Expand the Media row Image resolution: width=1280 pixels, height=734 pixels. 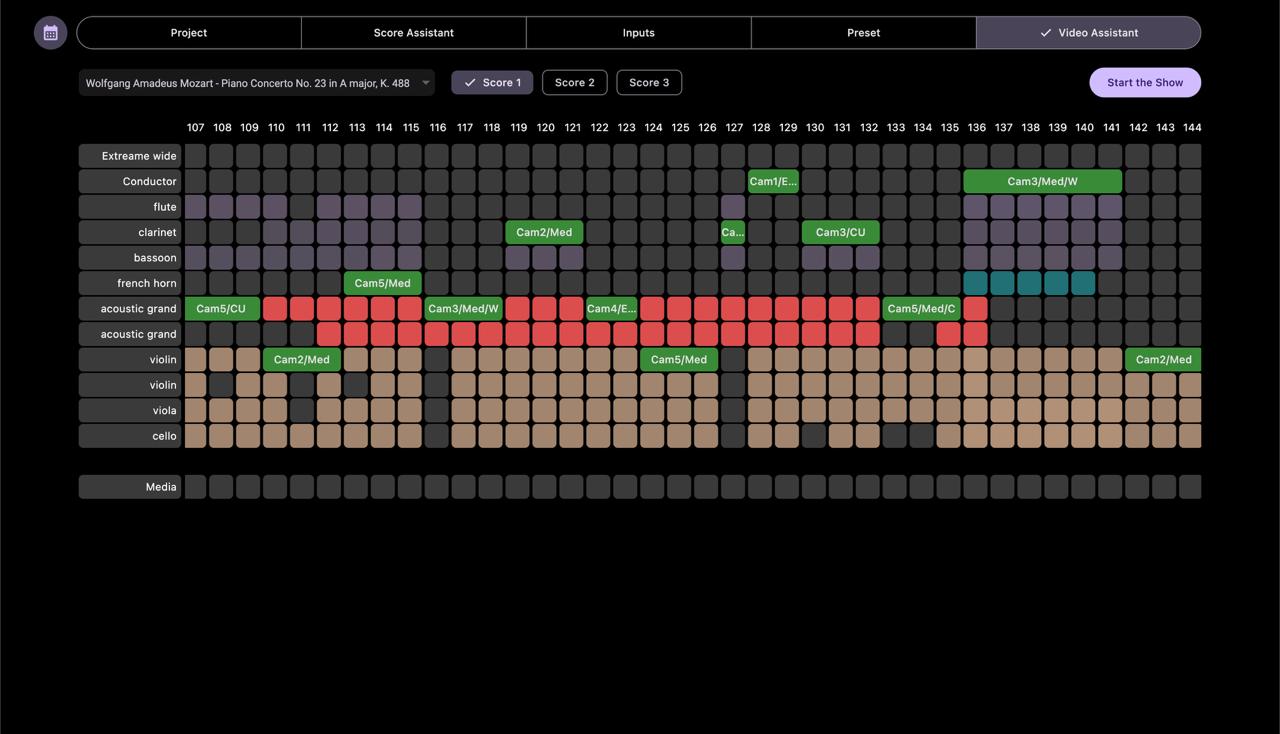coord(162,487)
